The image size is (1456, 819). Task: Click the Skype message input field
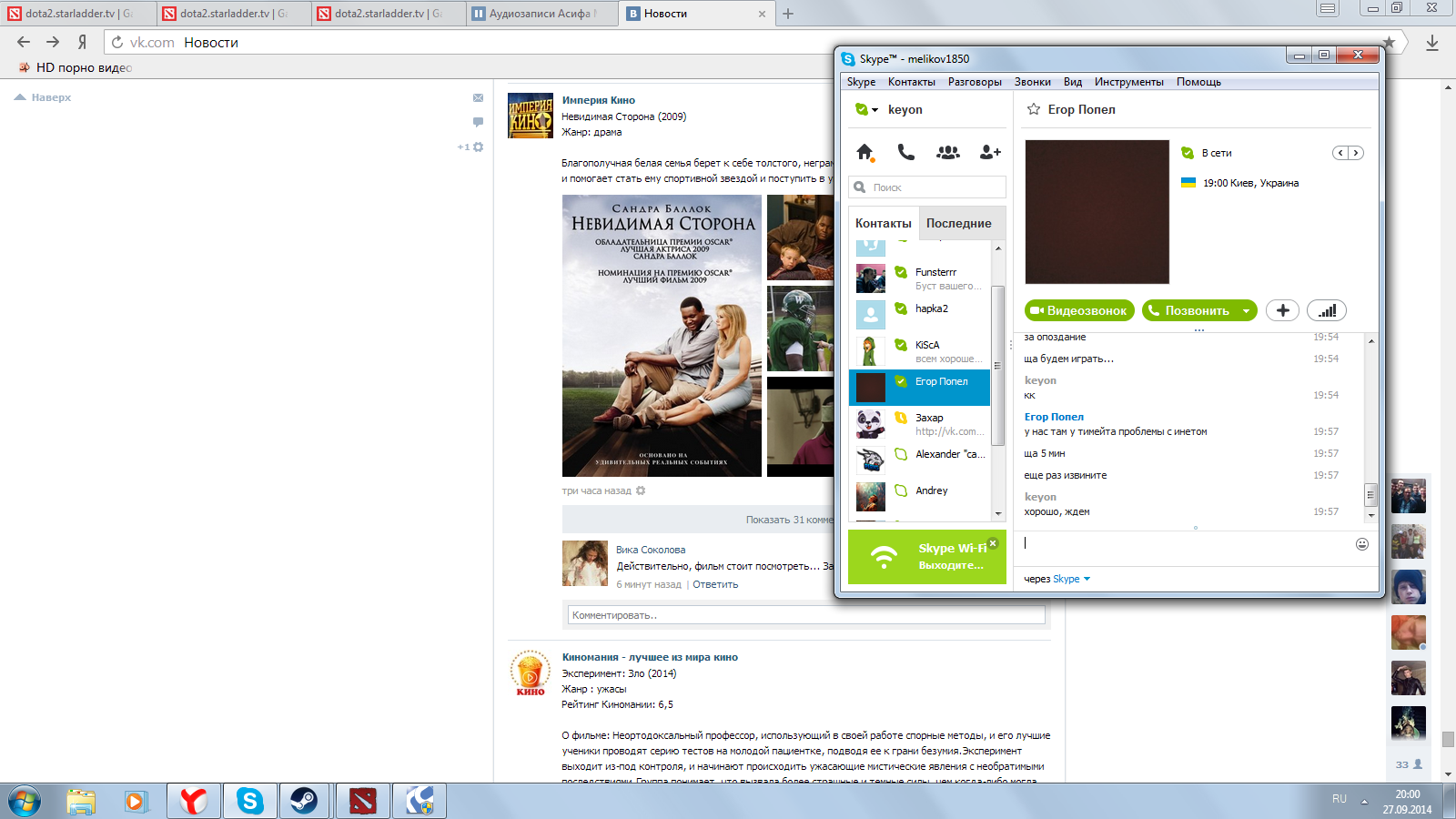click(x=1186, y=544)
